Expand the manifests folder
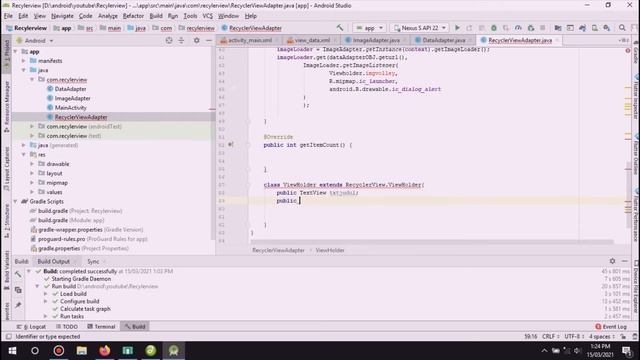The height and width of the screenshot is (360, 640). (24, 61)
